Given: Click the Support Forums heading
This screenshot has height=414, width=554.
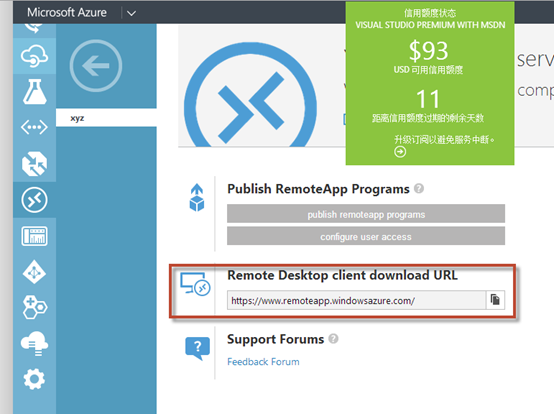Looking at the screenshot, I should click(x=276, y=339).
